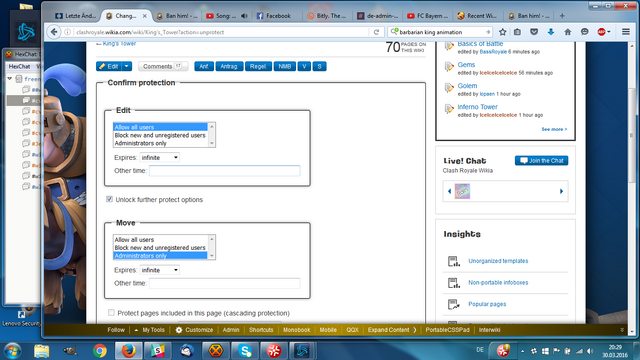Uncheck Unlock further protect options
This screenshot has width=640, height=360.
point(109,199)
